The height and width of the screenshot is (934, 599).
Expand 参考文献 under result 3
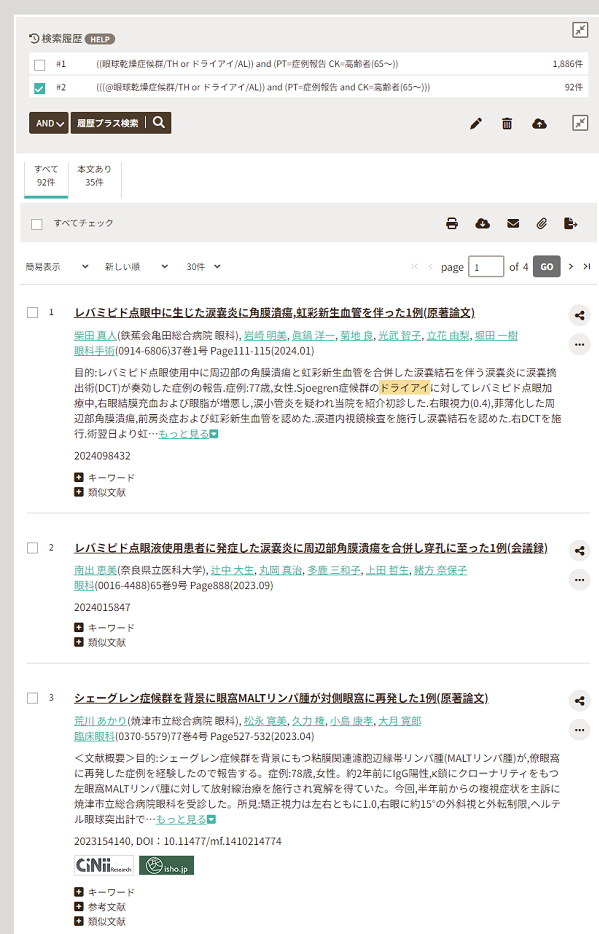pyautogui.click(x=100, y=907)
